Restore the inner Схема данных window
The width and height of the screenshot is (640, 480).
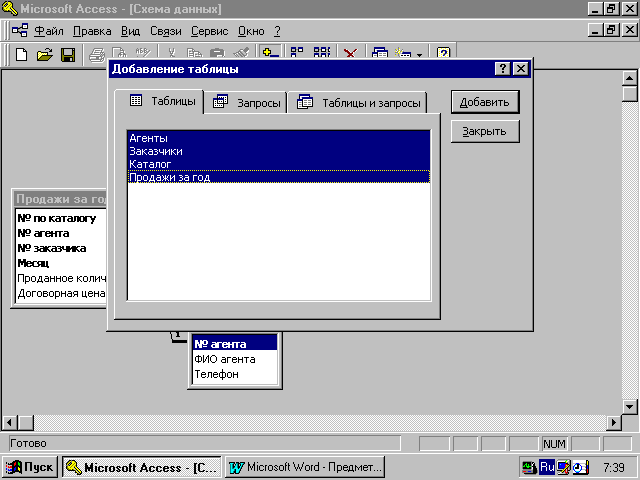click(611, 30)
